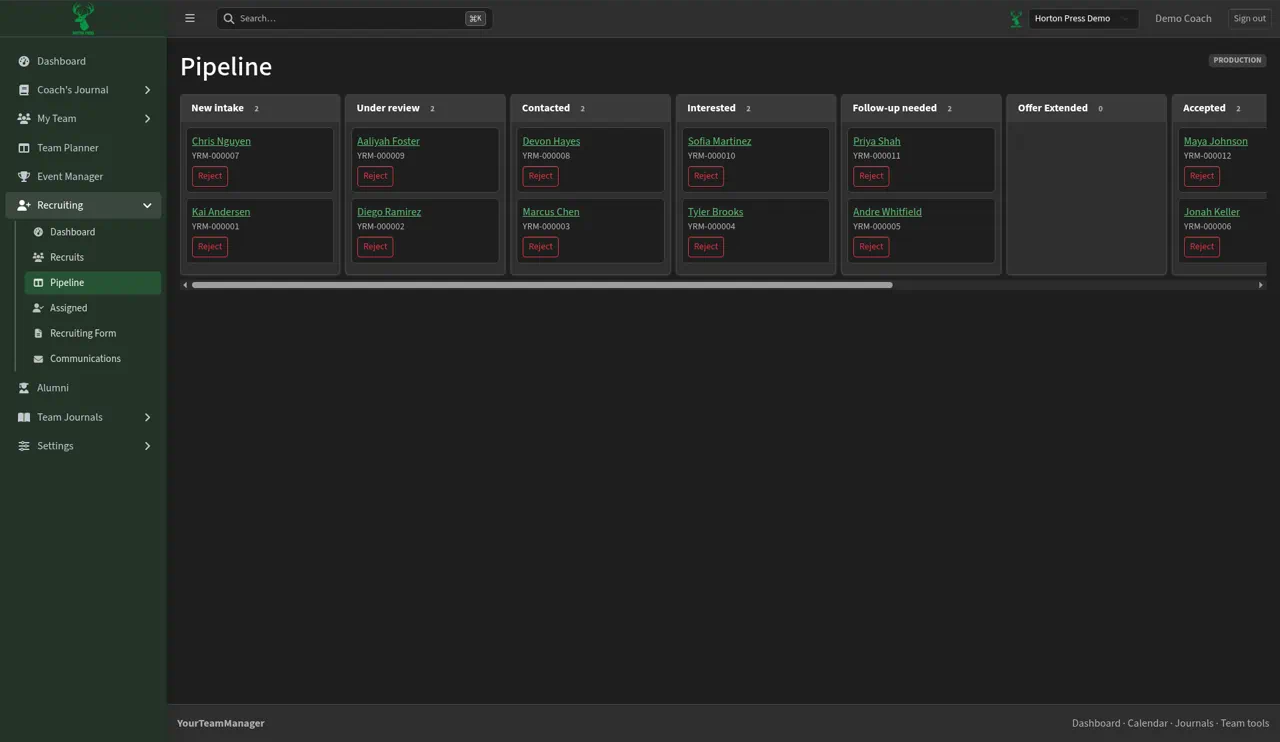Open Alumni in the sidebar
Image resolution: width=1280 pixels, height=742 pixels.
[x=83, y=388]
